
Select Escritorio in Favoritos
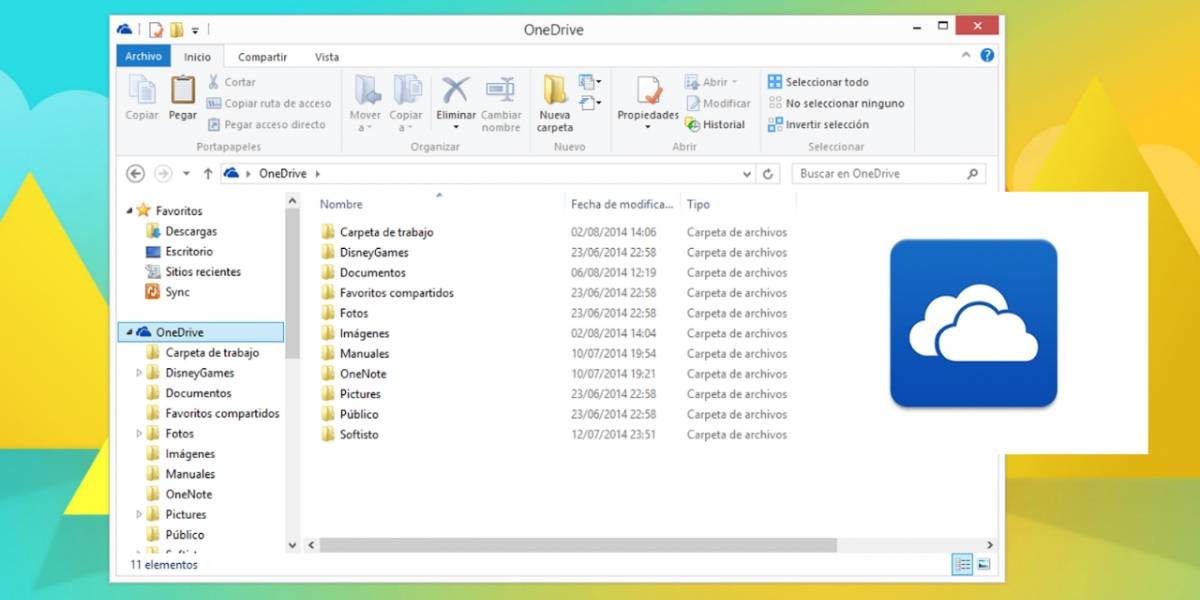pos(189,251)
